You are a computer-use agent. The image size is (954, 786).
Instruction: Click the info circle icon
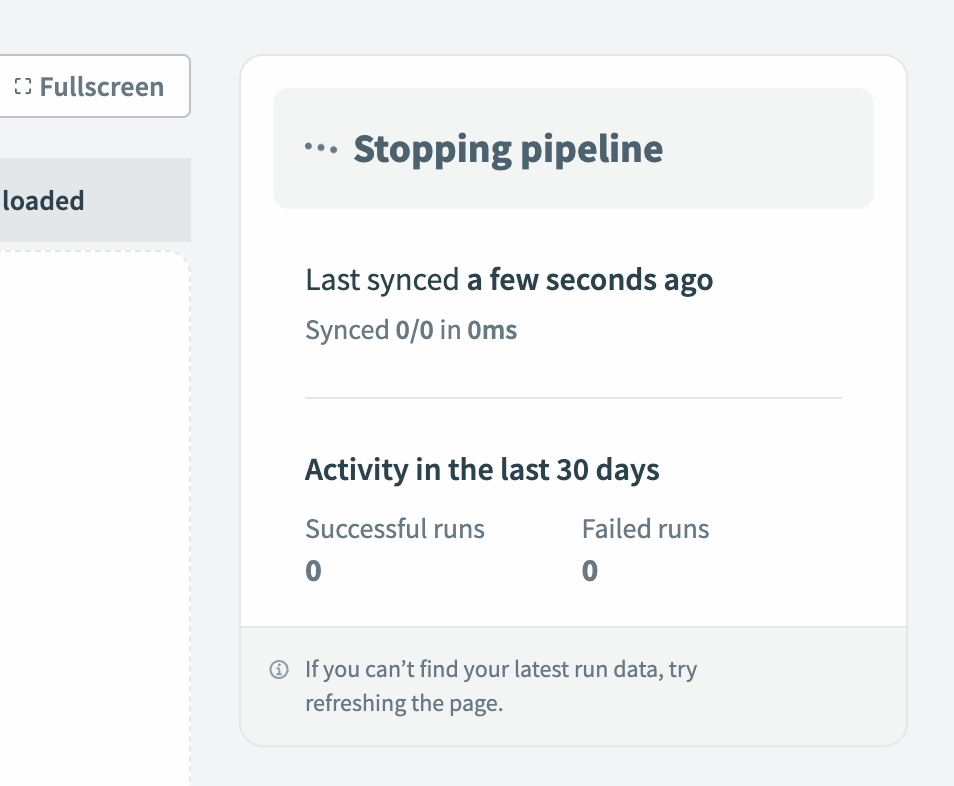pyautogui.click(x=279, y=669)
